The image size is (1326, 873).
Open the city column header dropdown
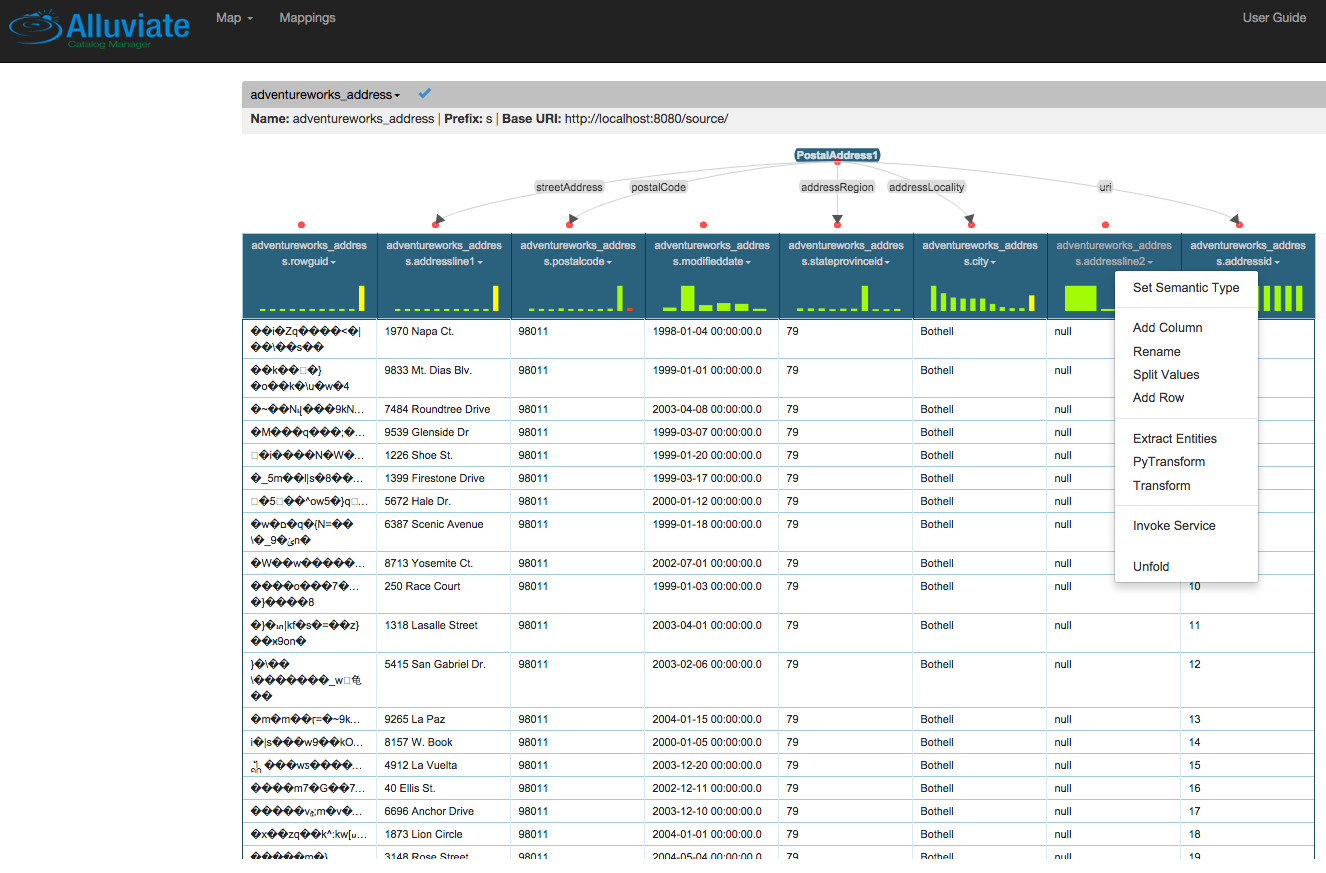(x=980, y=261)
